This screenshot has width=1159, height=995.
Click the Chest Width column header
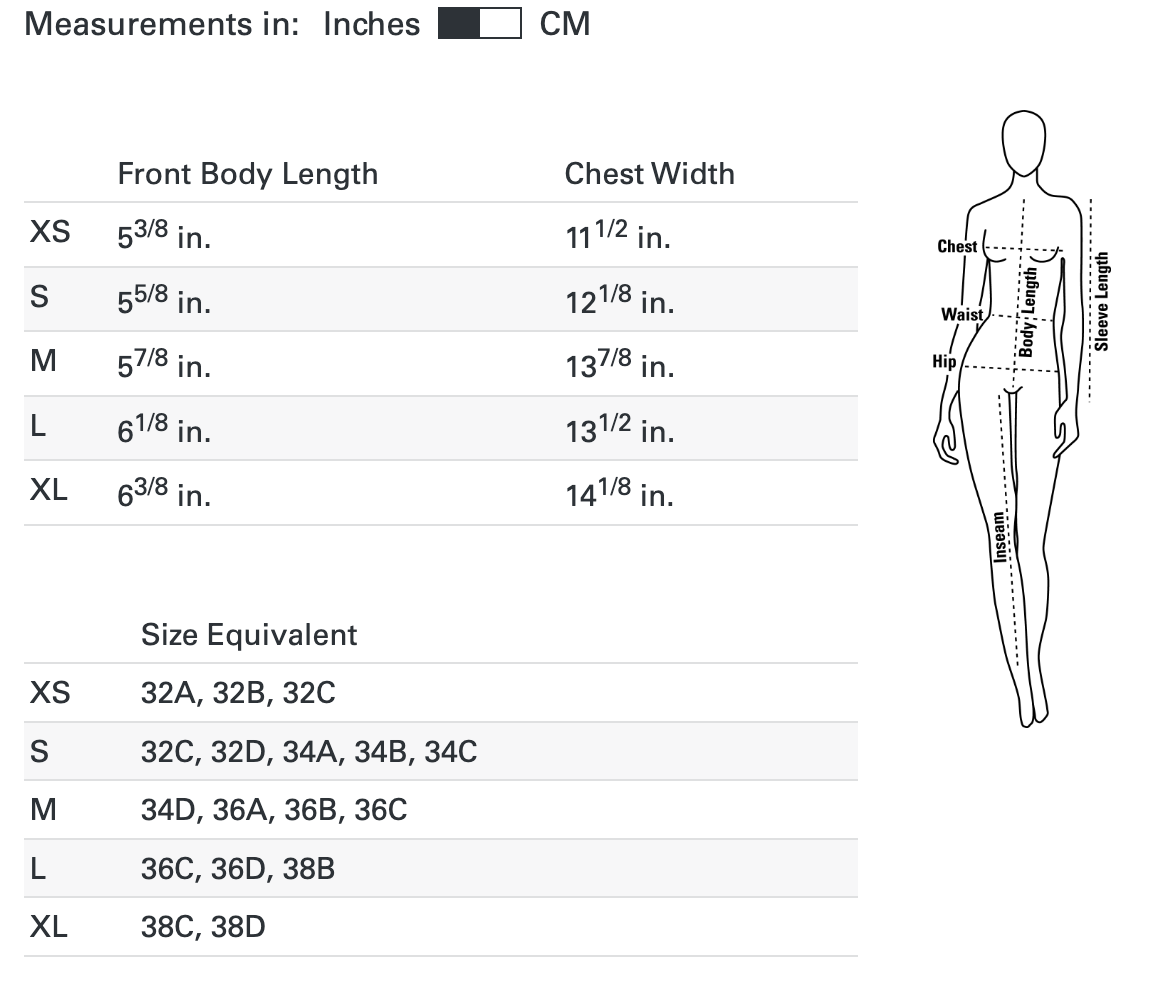pos(650,174)
